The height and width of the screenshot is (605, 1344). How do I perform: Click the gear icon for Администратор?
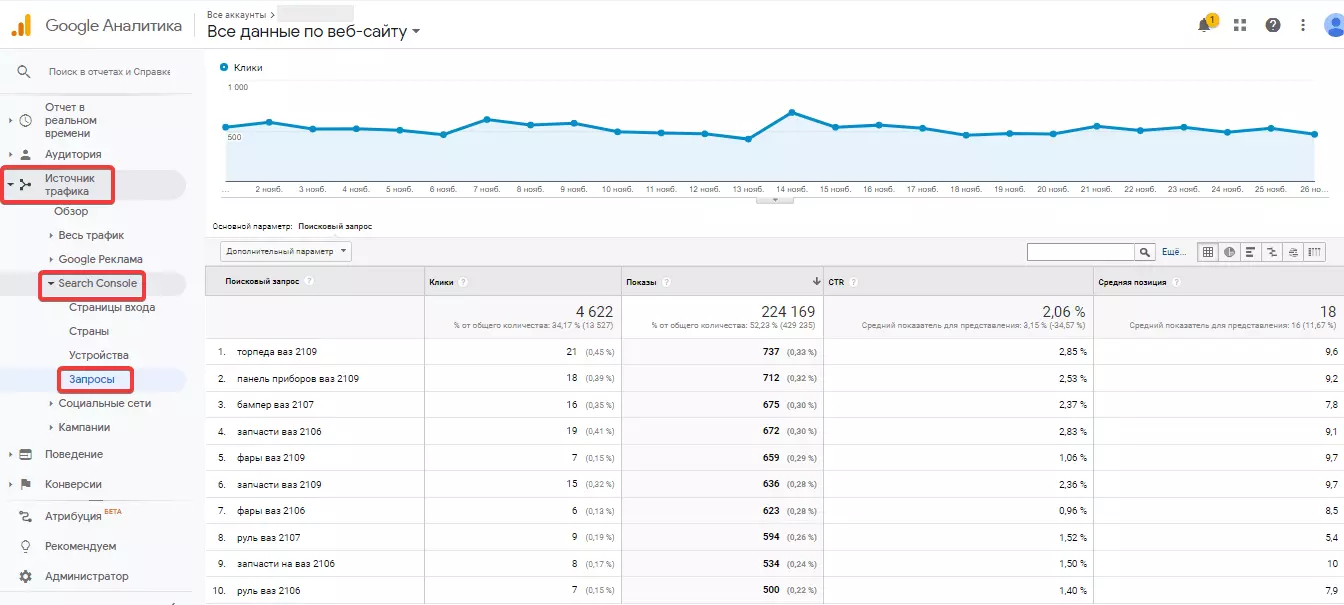click(x=25, y=576)
